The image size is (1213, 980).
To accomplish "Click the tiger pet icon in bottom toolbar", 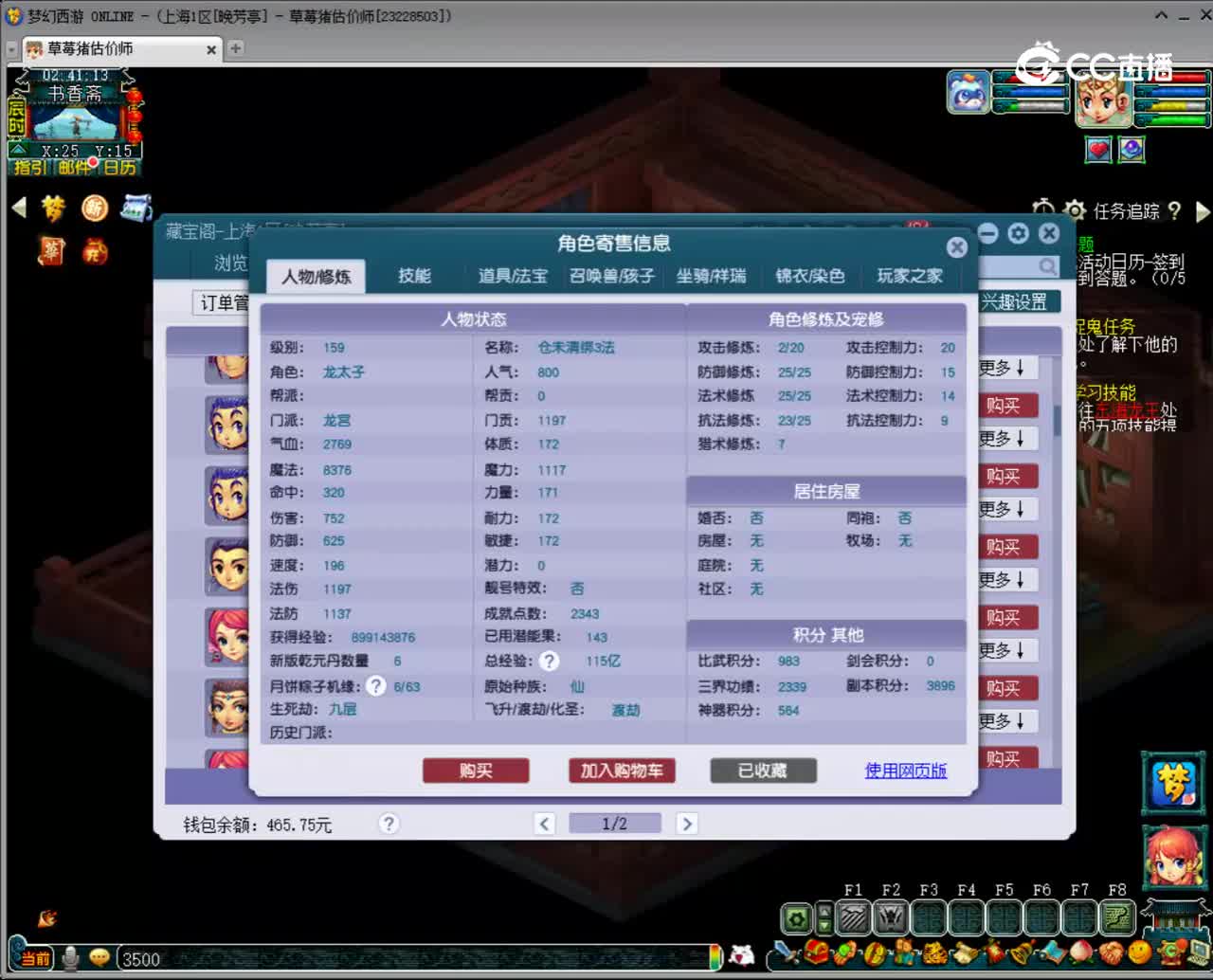I will pyautogui.click(x=934, y=954).
